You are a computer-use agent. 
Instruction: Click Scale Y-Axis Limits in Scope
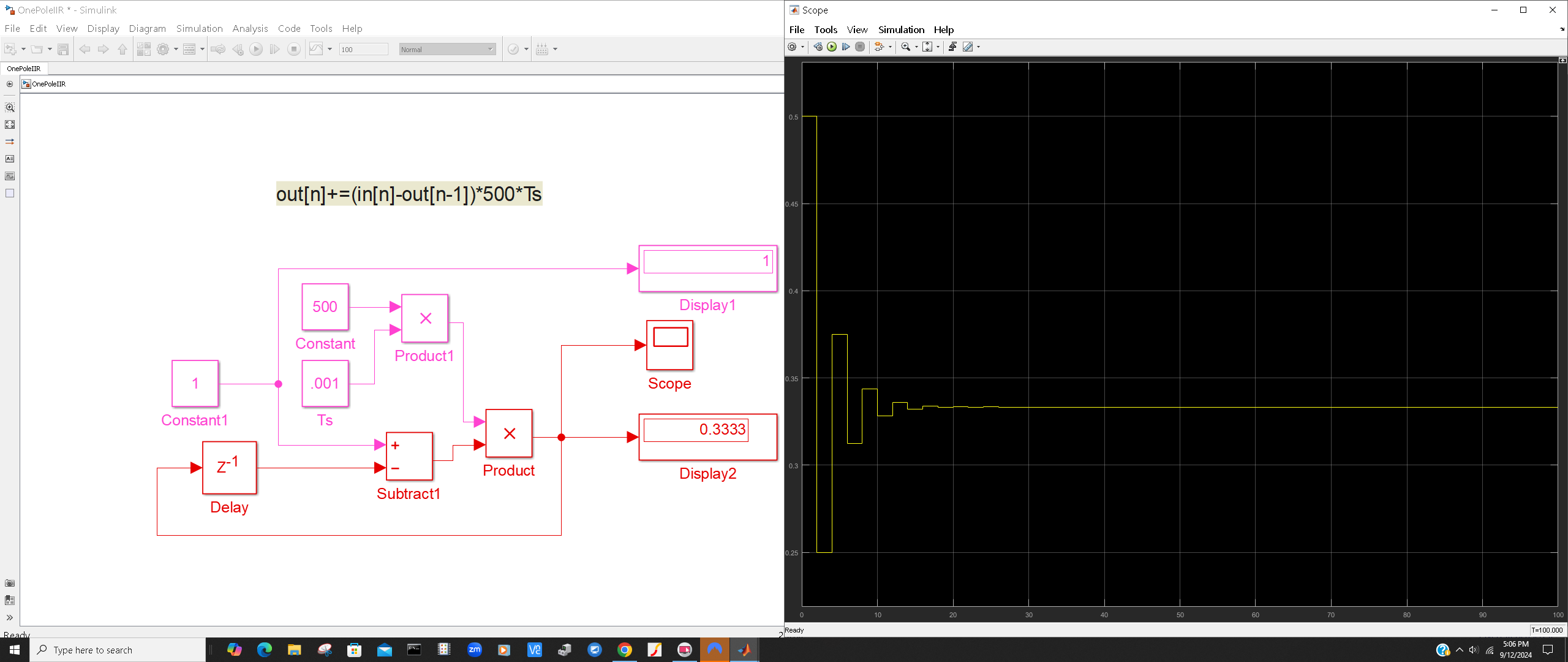pyautogui.click(x=927, y=47)
